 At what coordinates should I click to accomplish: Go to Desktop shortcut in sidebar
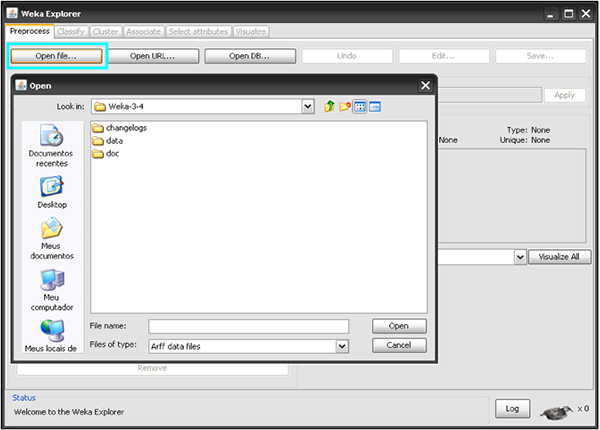pos(52,192)
